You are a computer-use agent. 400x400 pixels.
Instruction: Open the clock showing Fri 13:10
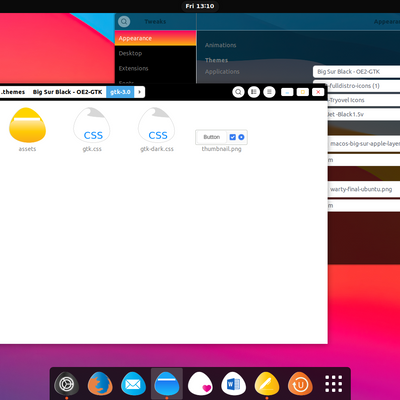point(200,6)
